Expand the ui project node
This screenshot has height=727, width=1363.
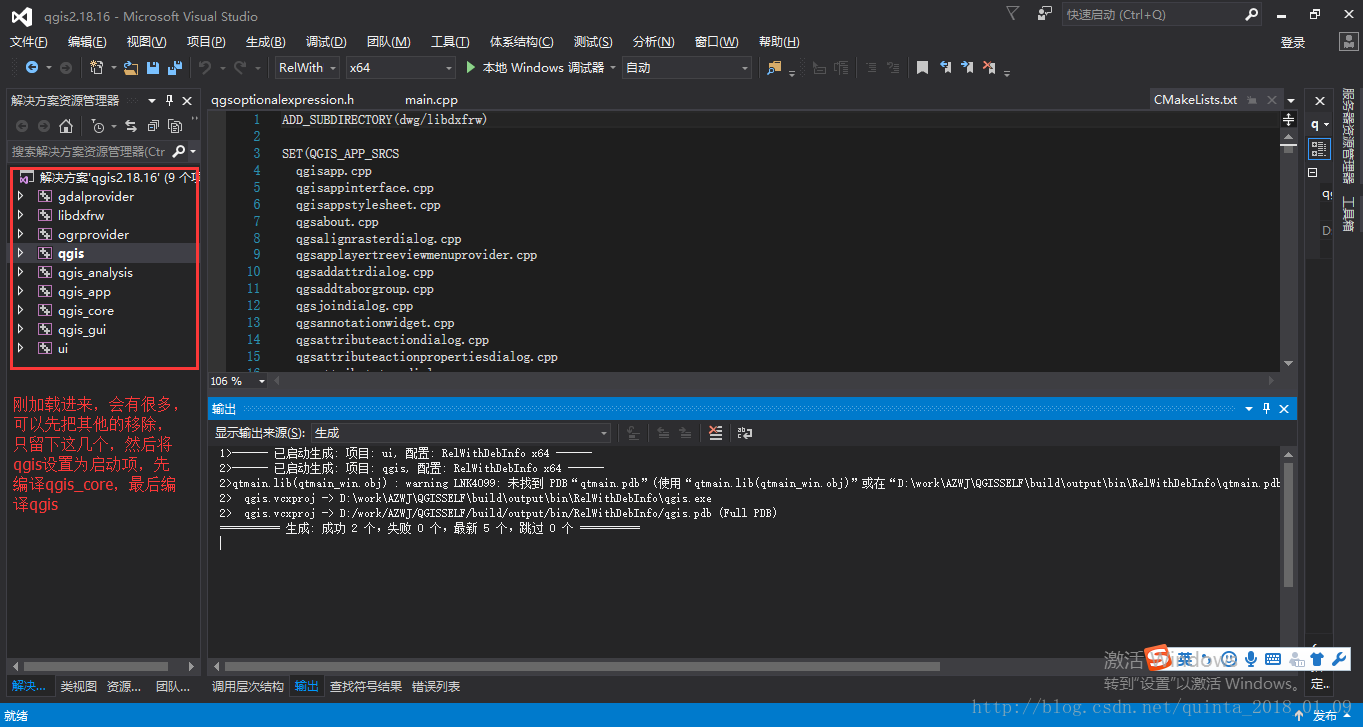coord(20,349)
